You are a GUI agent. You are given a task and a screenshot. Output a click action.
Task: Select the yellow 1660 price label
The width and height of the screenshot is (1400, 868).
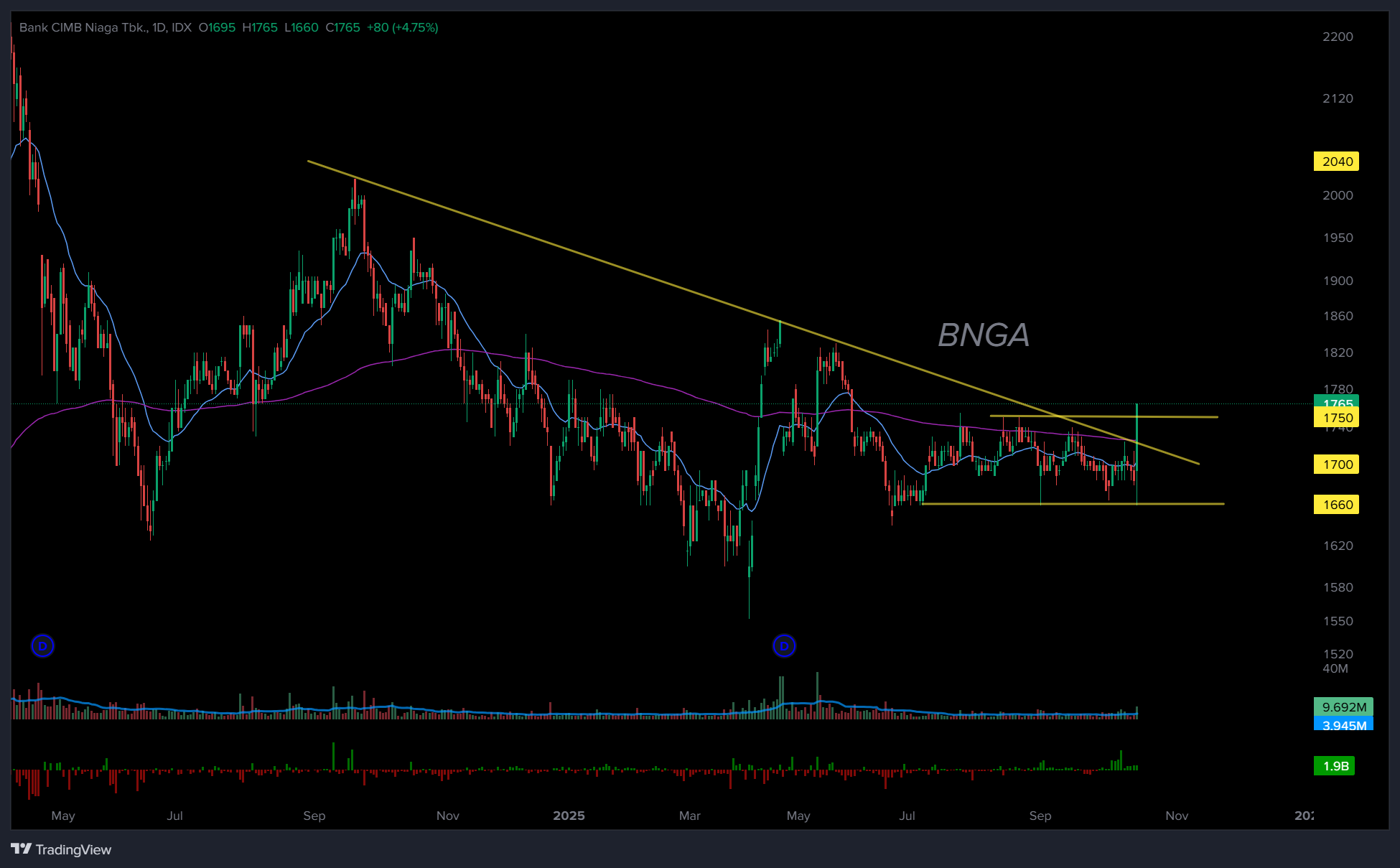1336,505
